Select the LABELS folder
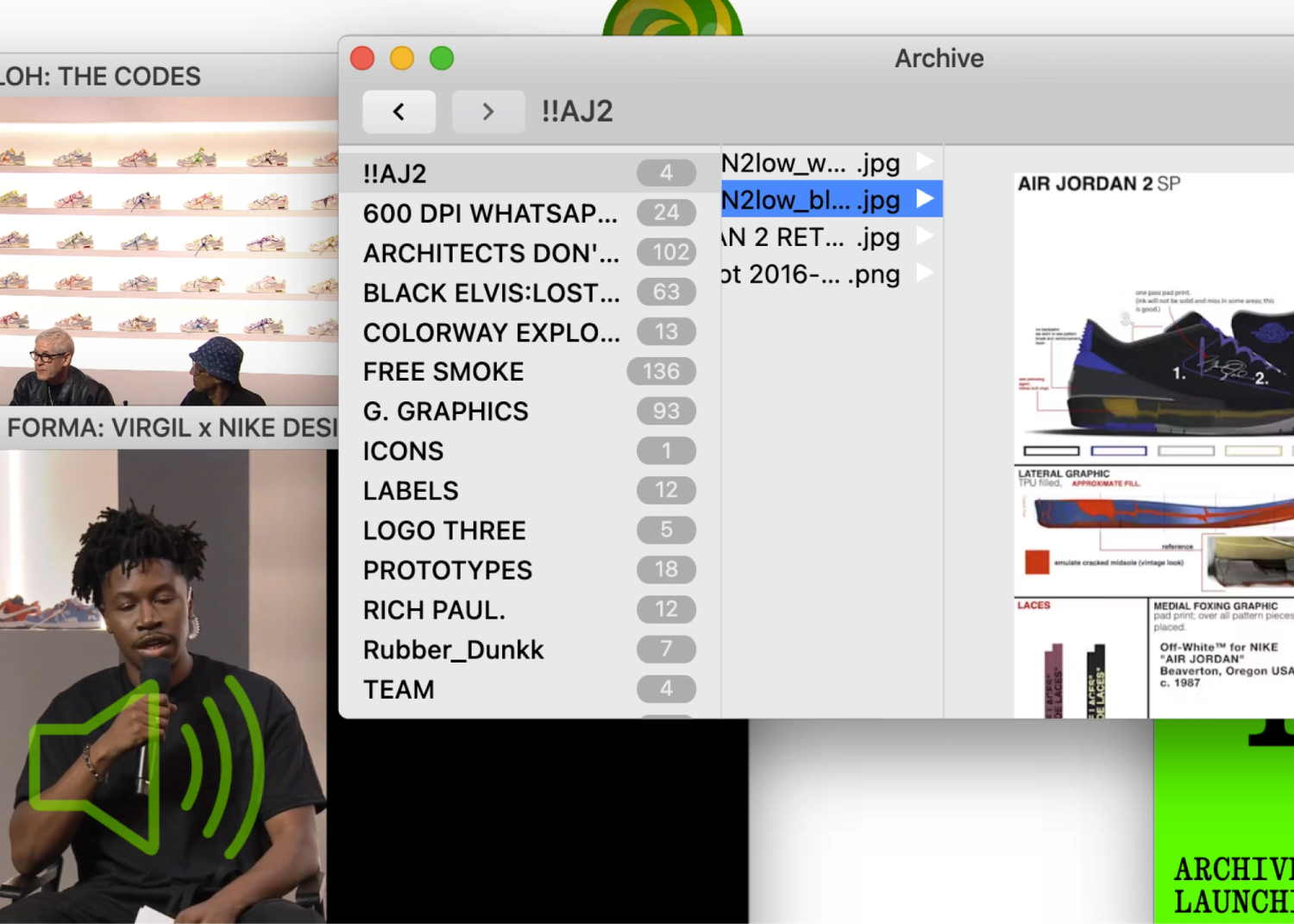The image size is (1294, 924). [530, 491]
